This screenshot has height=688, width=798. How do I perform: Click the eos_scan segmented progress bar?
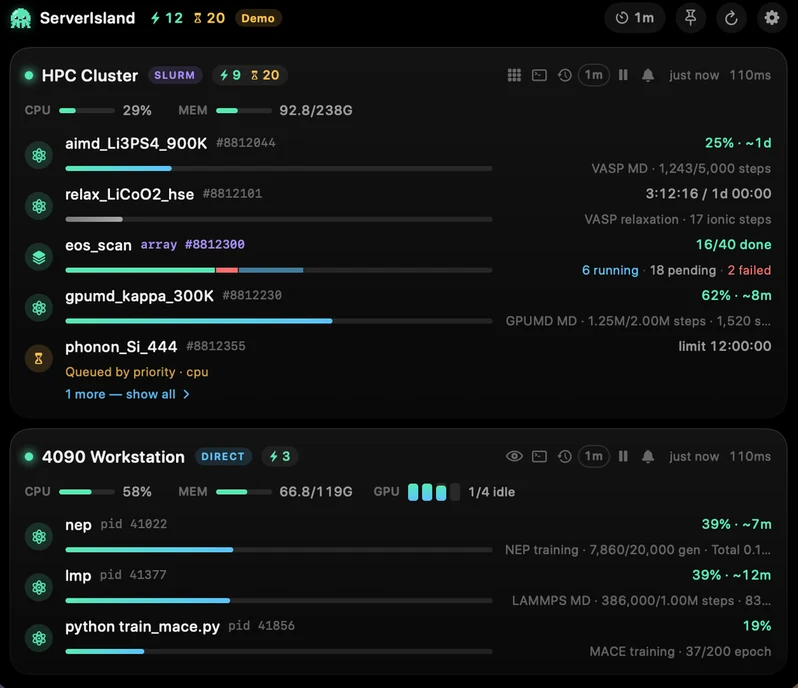click(278, 270)
